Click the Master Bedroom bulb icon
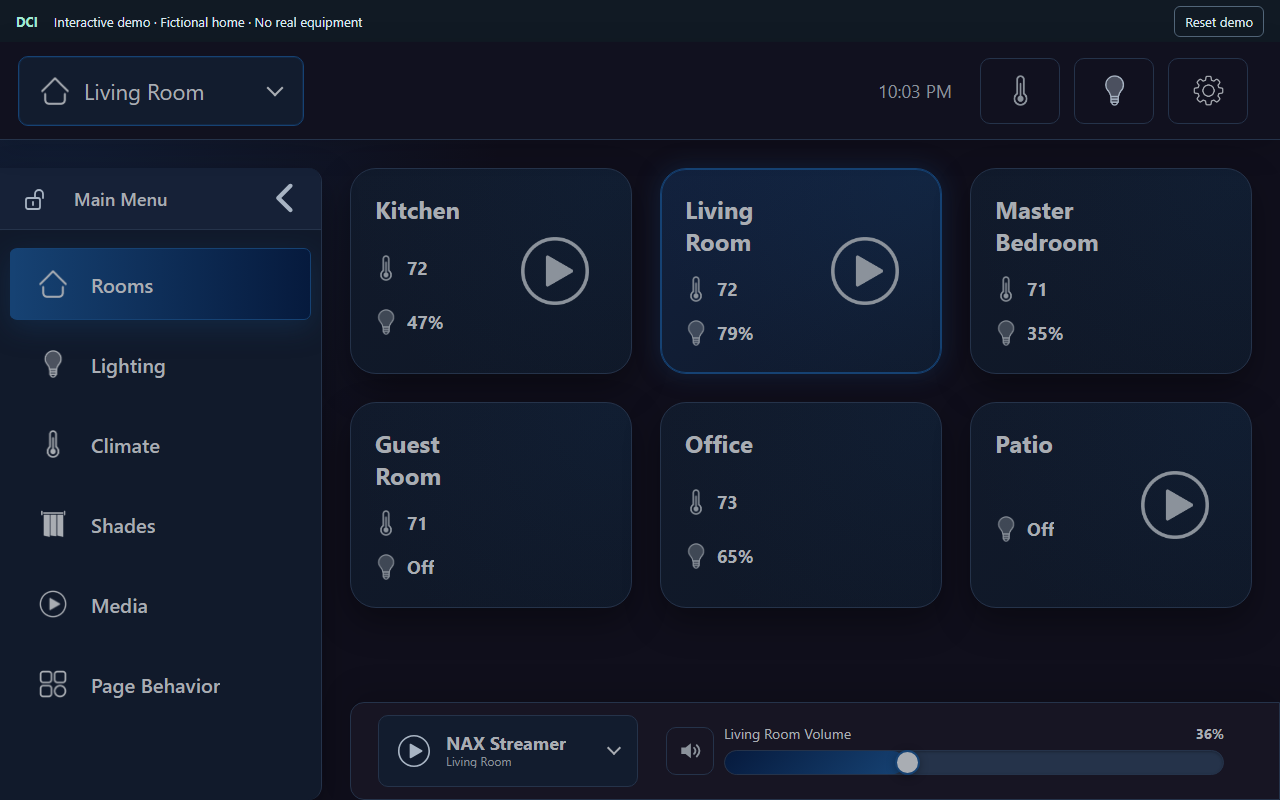Viewport: 1280px width, 800px height. pyautogui.click(x=1006, y=333)
